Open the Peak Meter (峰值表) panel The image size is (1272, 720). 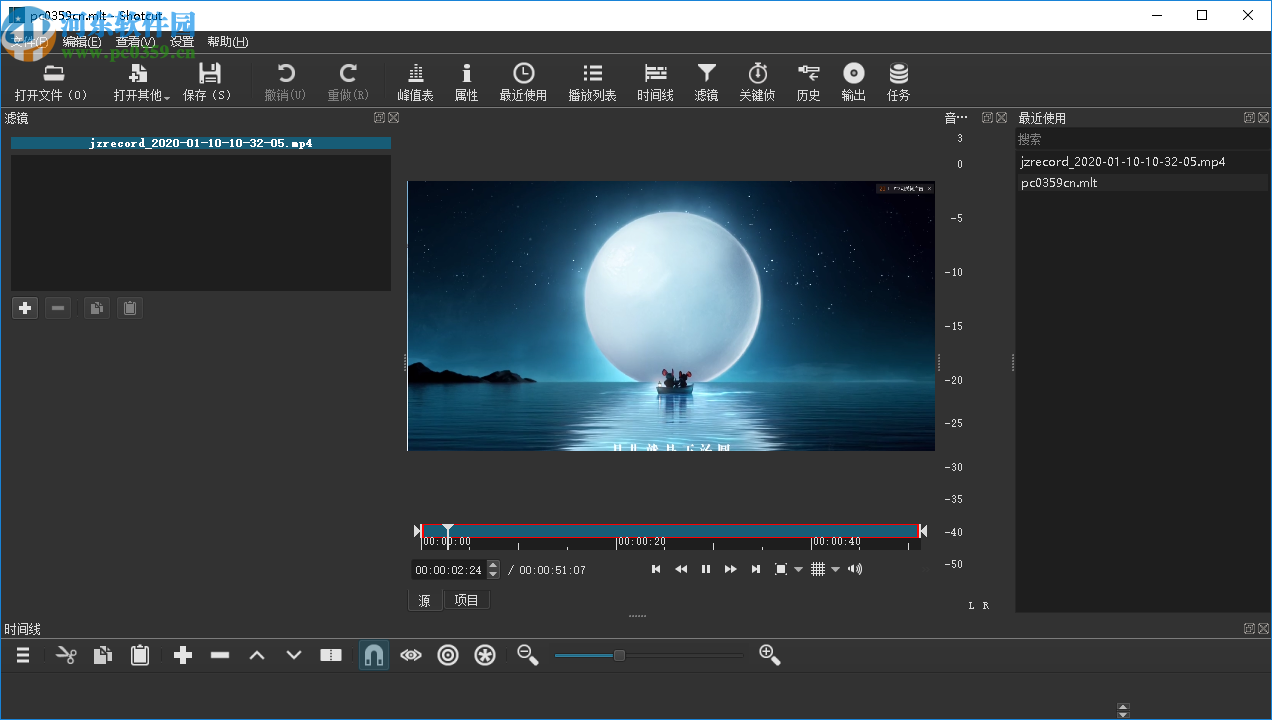click(415, 82)
